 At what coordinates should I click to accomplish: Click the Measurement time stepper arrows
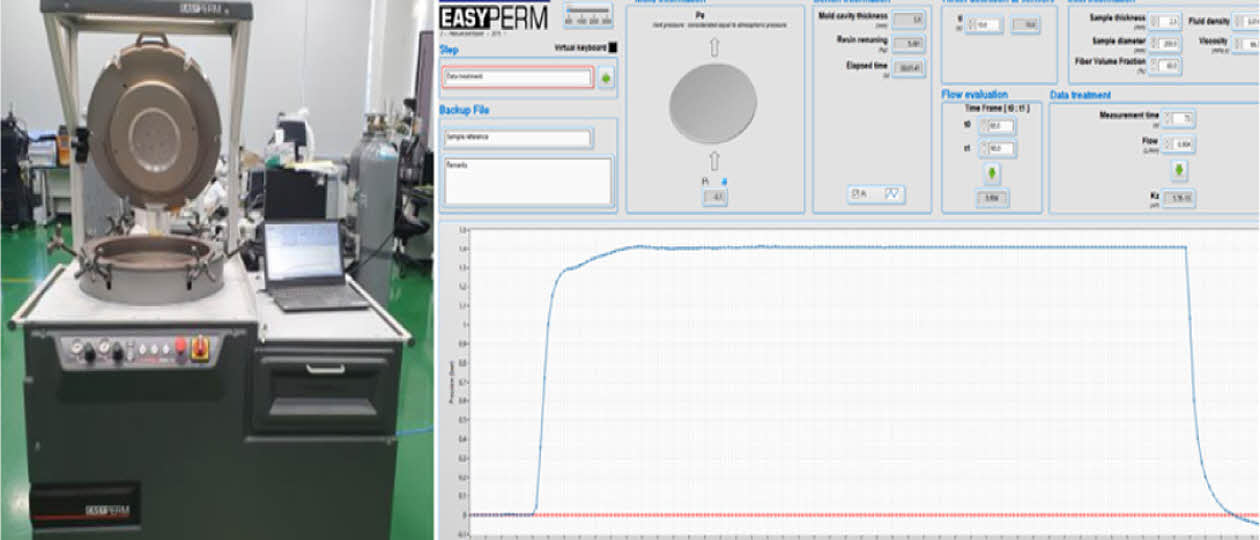tap(1169, 119)
